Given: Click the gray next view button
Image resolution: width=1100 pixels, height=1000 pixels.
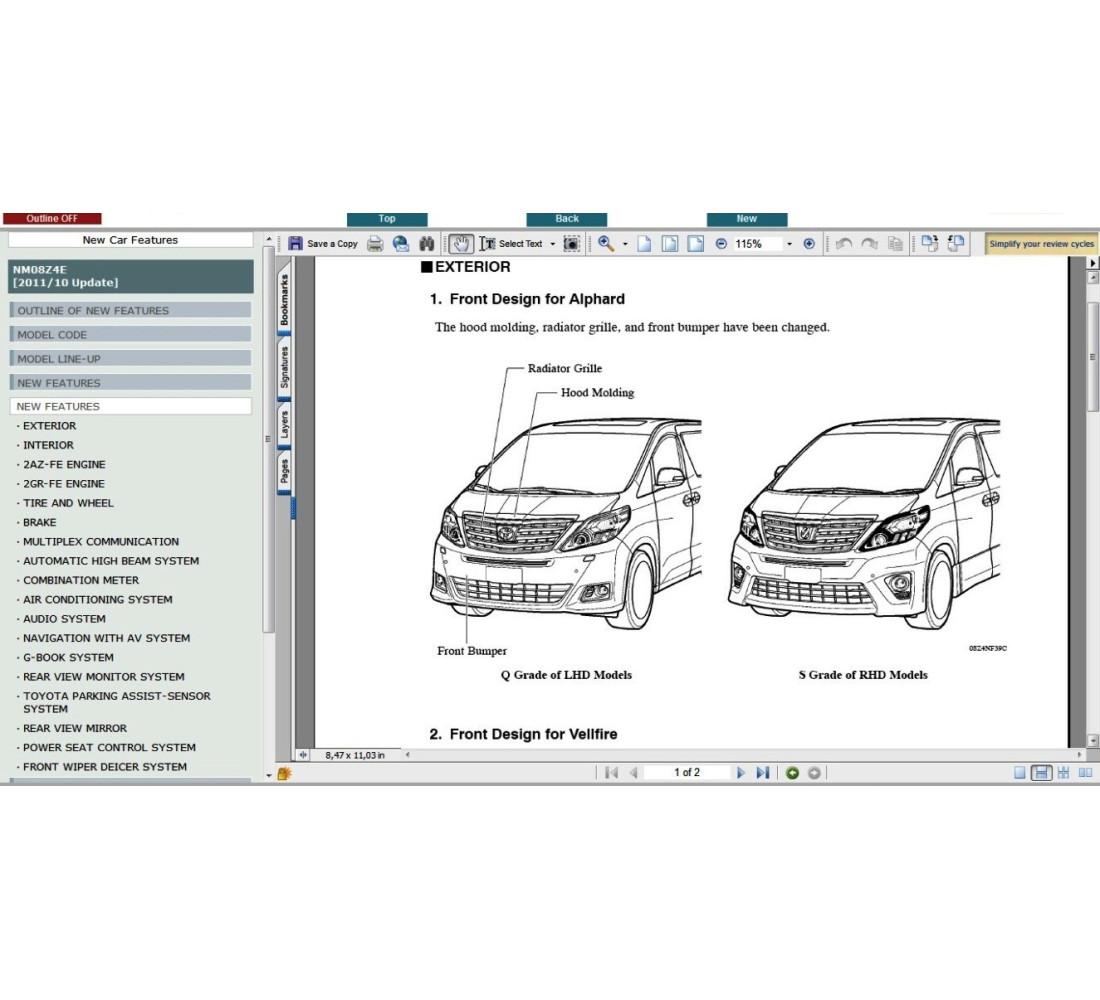Looking at the screenshot, I should tap(814, 773).
